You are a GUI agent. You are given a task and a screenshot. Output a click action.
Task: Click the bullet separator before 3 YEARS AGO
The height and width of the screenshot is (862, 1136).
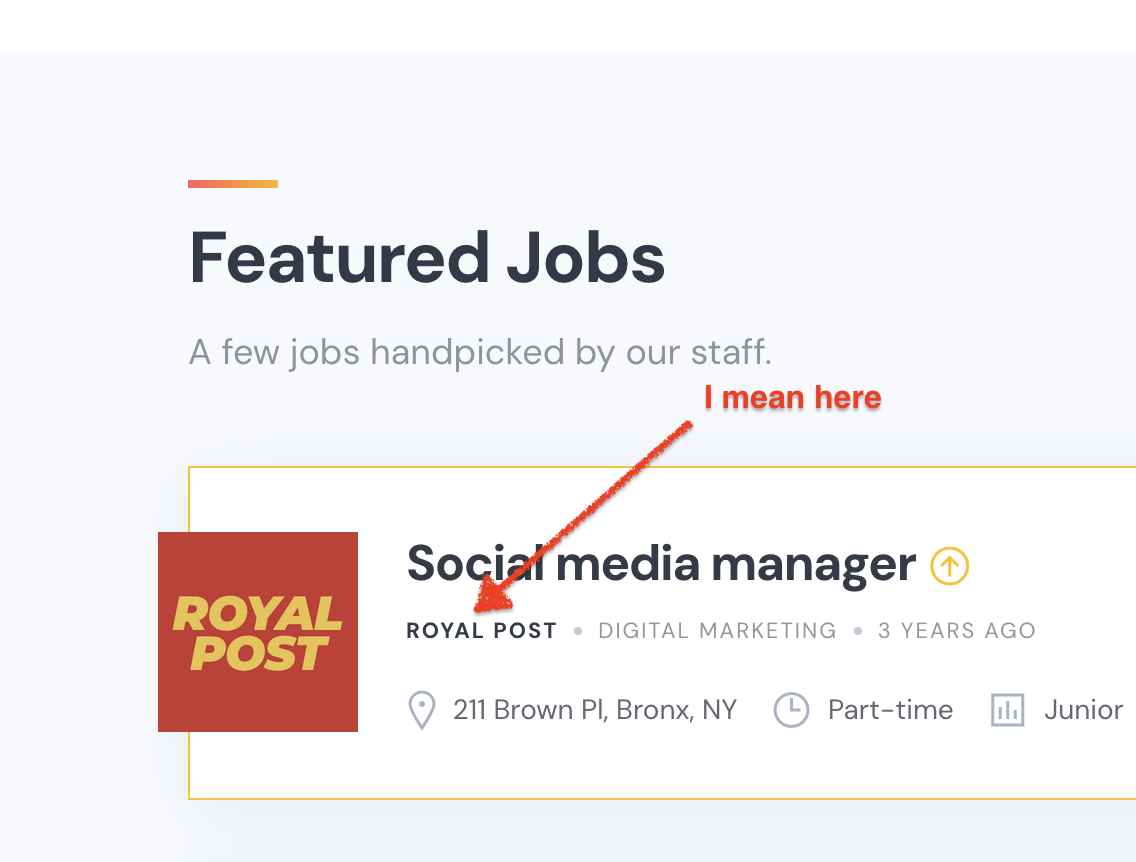(858, 631)
